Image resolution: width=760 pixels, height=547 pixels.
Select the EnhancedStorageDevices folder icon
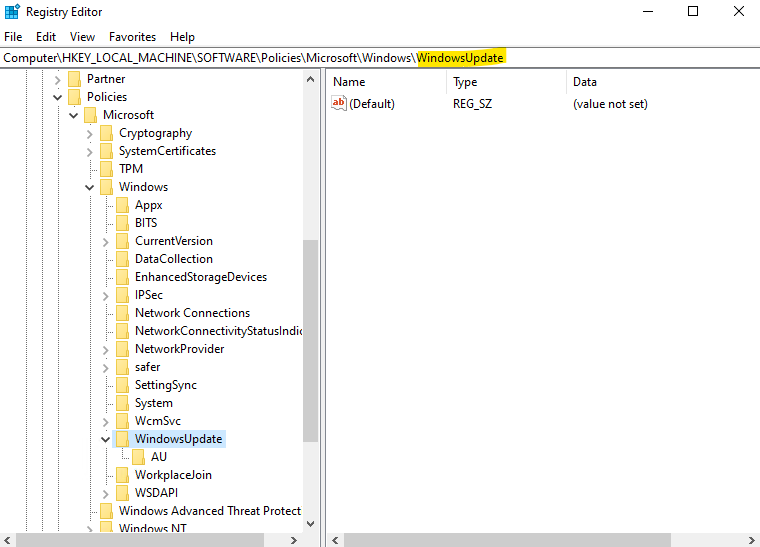point(122,277)
